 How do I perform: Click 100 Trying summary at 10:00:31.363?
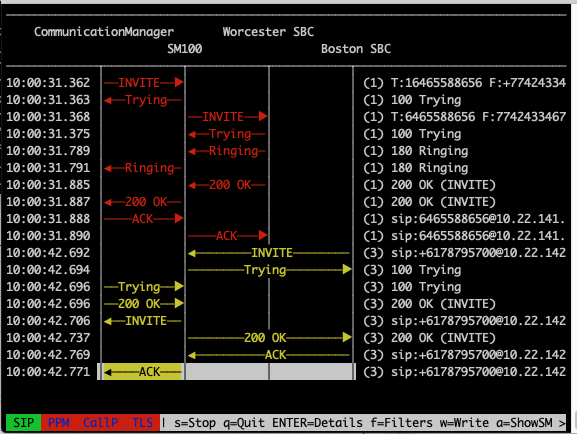tap(426, 100)
